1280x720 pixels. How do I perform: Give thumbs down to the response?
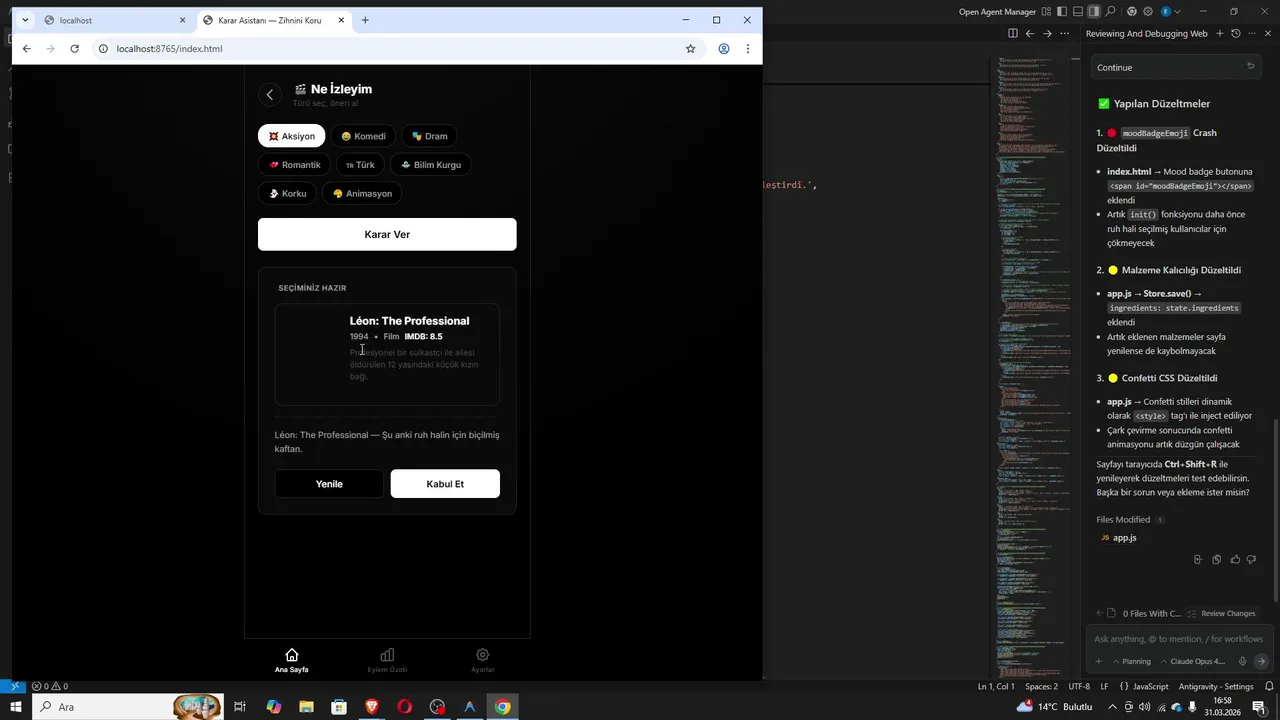[x=1251, y=560]
